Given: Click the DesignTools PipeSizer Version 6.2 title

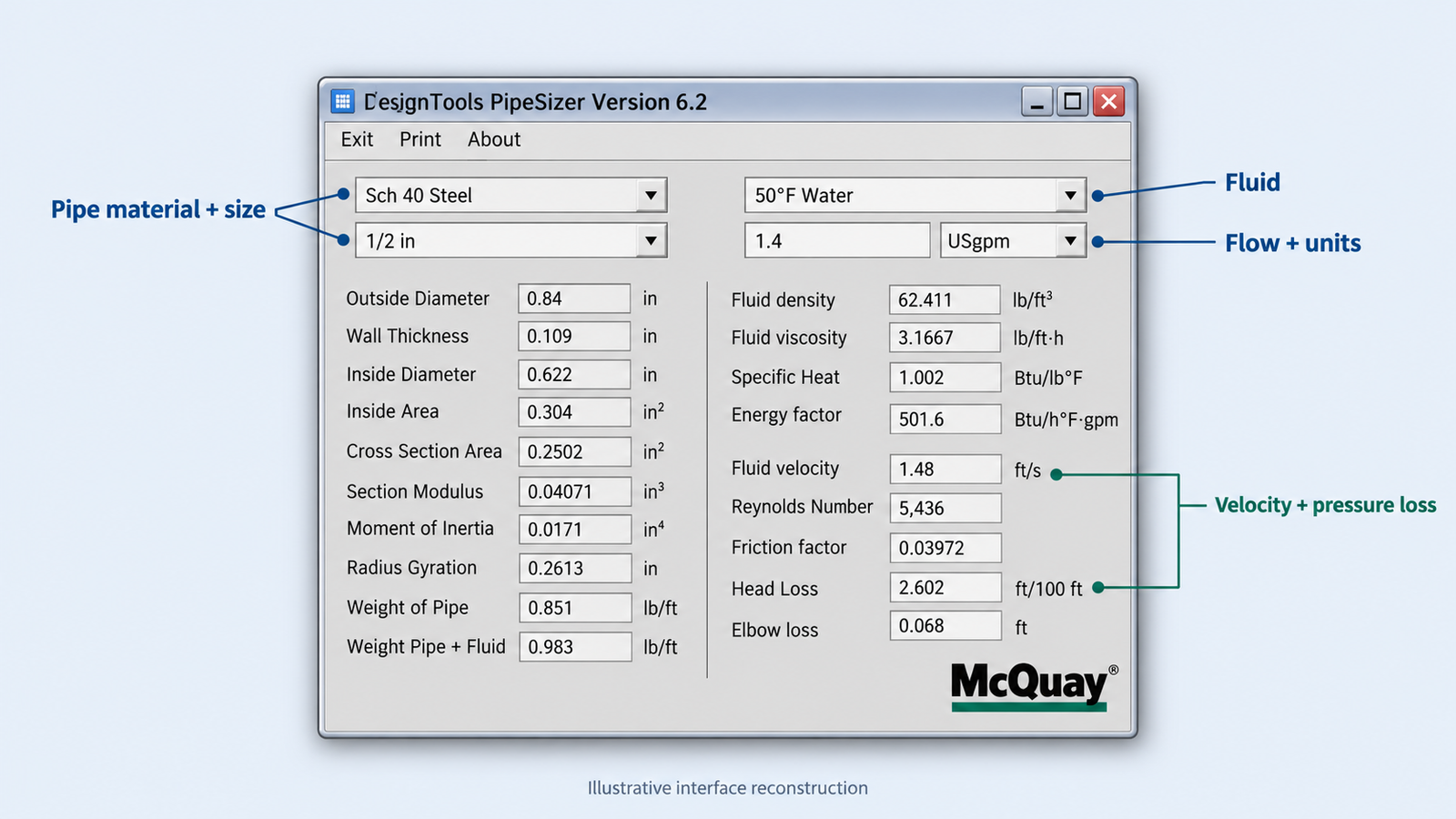Looking at the screenshot, I should pyautogui.click(x=535, y=102).
